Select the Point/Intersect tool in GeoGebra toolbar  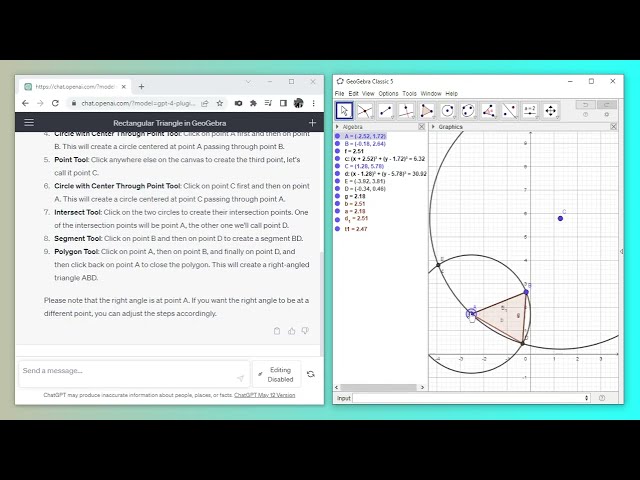pyautogui.click(x=365, y=111)
